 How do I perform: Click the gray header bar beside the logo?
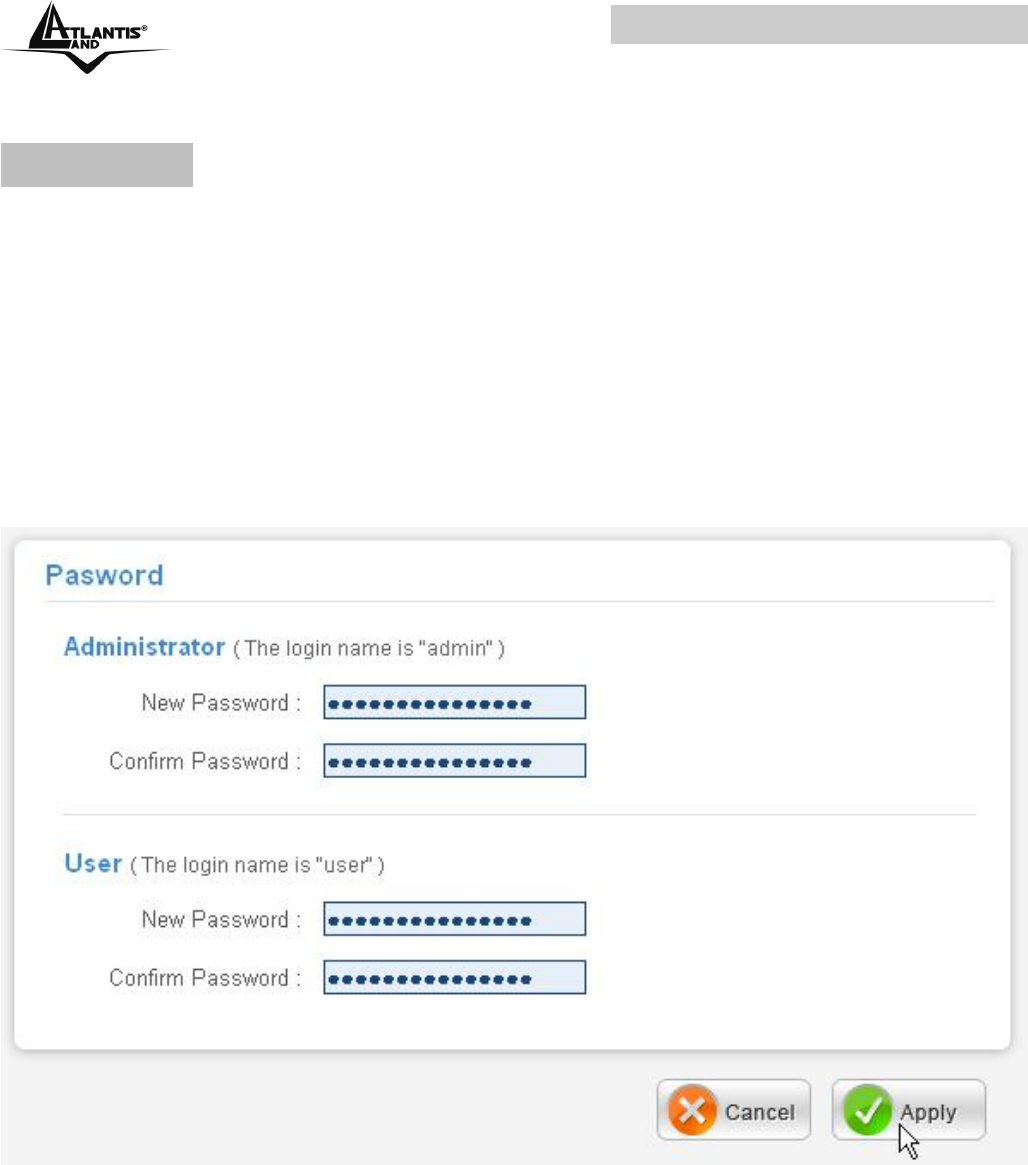click(812, 25)
